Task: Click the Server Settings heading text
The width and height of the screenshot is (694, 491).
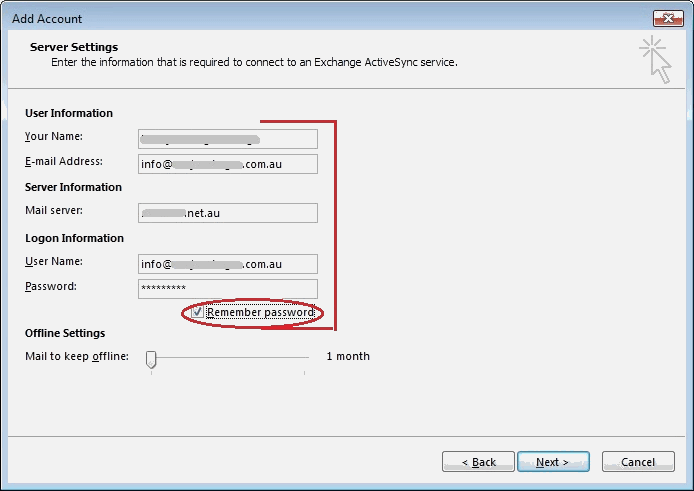Action: [74, 47]
